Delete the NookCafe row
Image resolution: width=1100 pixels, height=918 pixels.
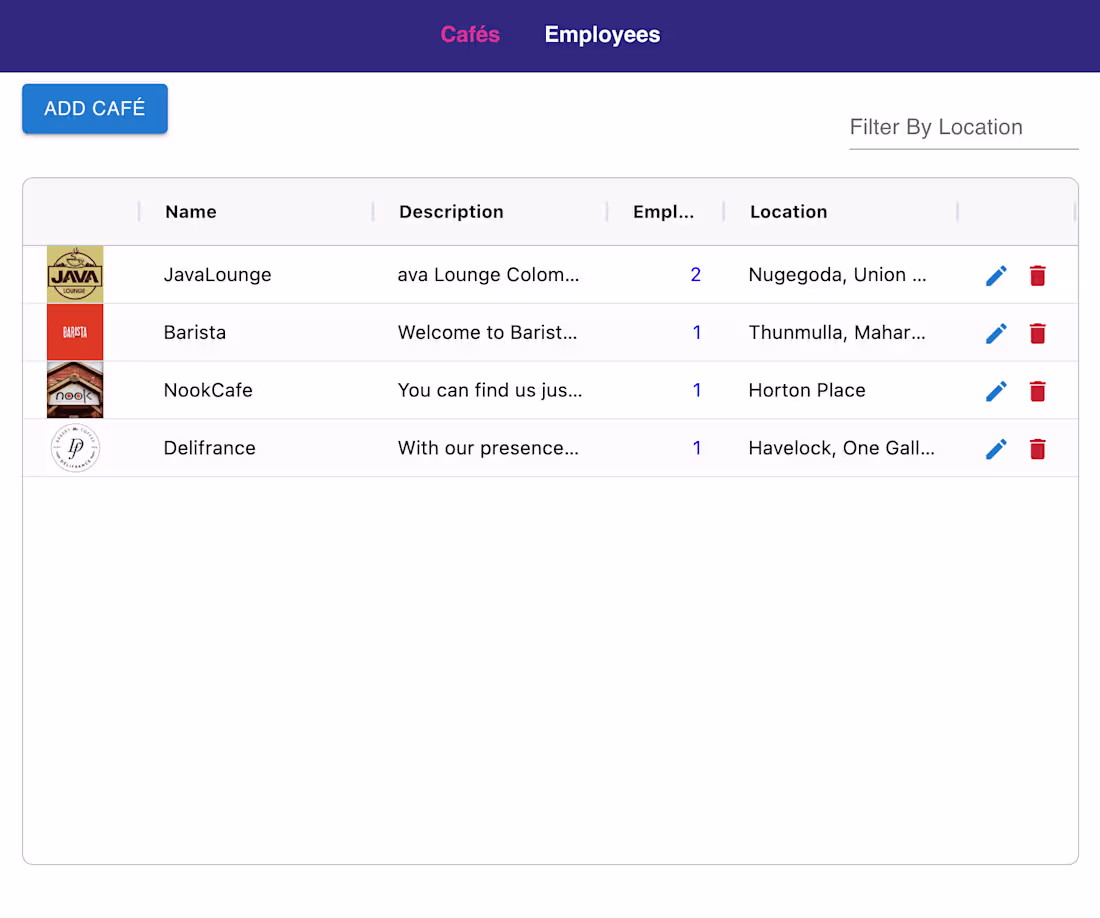point(1038,391)
